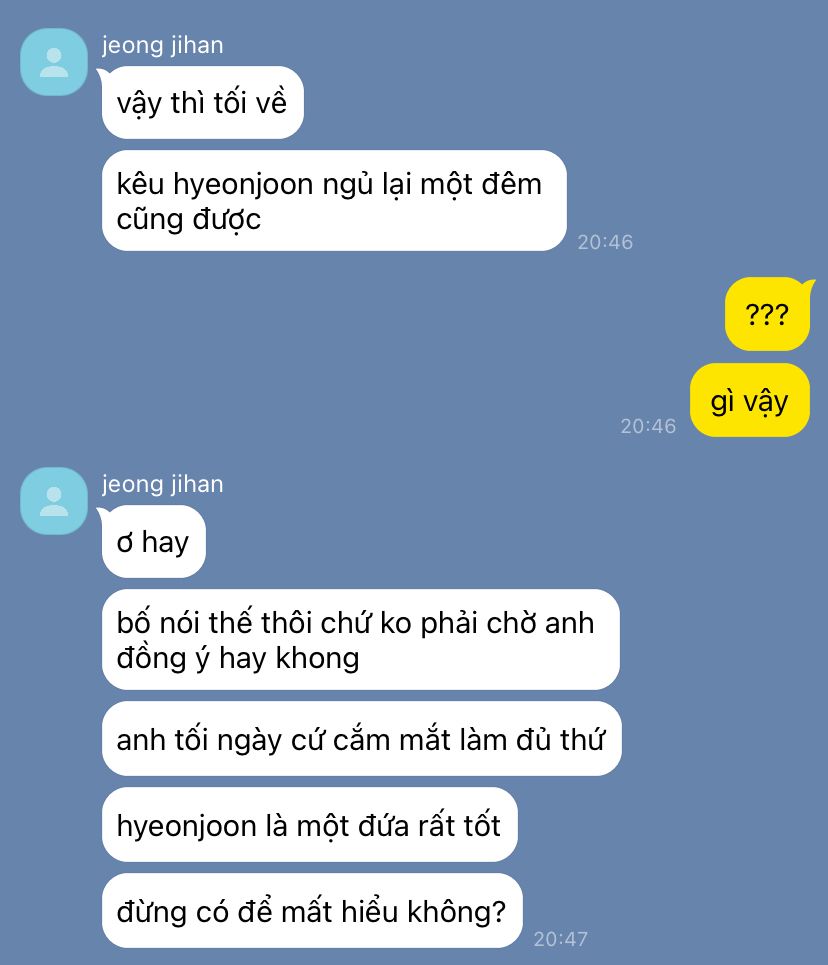Tap the yellow 'gì vậy' message bubble

(750, 400)
